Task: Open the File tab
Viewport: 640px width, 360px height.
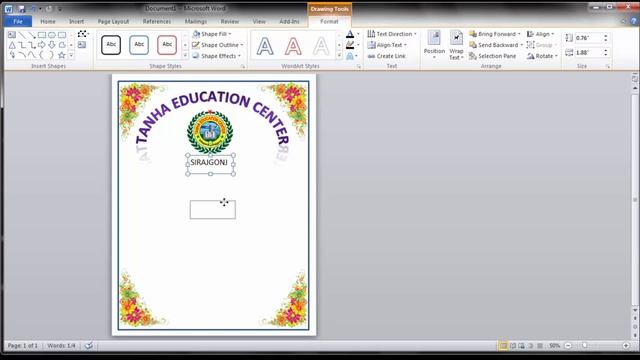Action: tap(18, 21)
